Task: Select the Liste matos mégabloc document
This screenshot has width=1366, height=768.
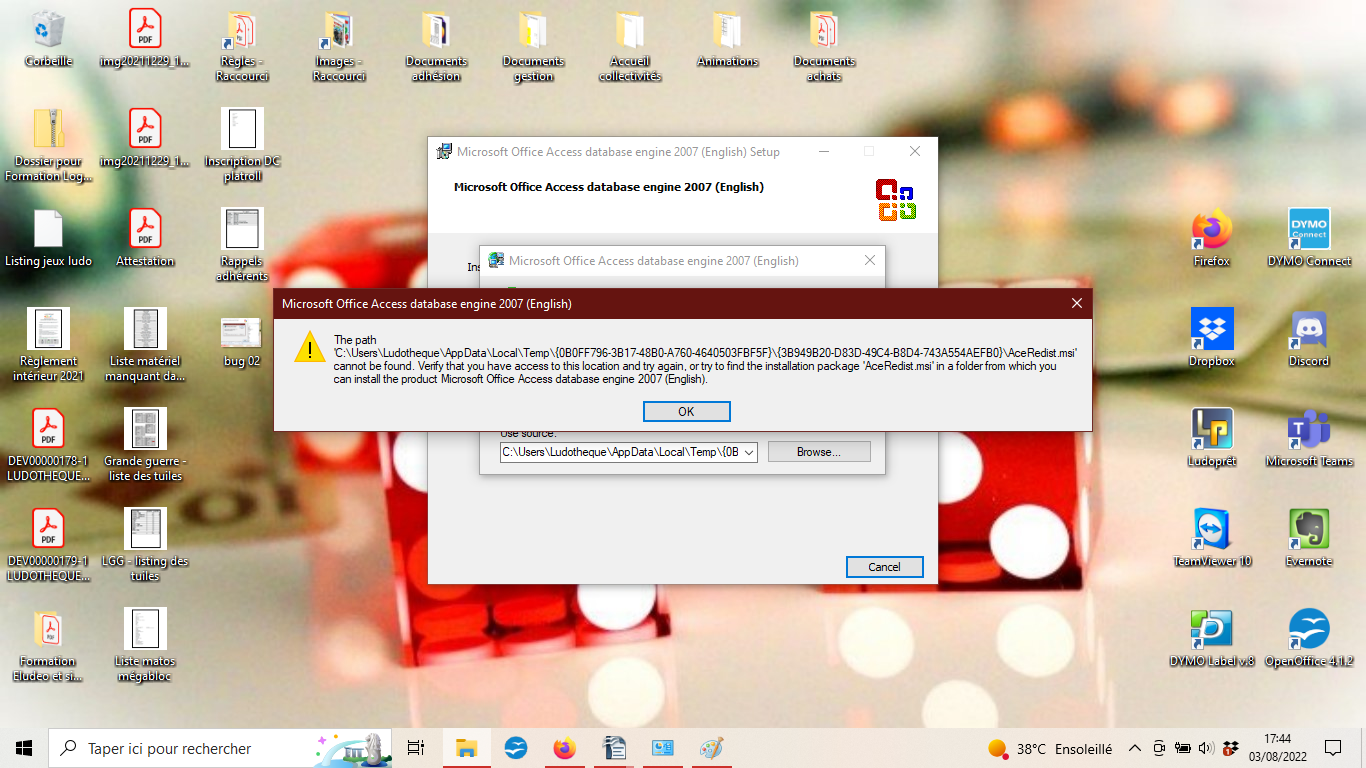Action: [x=145, y=645]
